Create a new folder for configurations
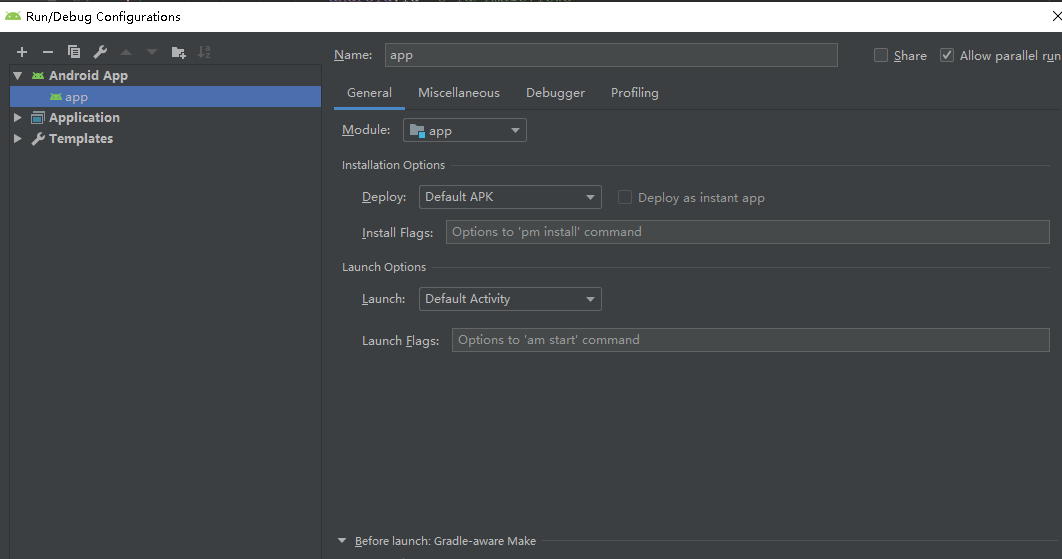Screen dimensions: 1062x559 pos(178,52)
